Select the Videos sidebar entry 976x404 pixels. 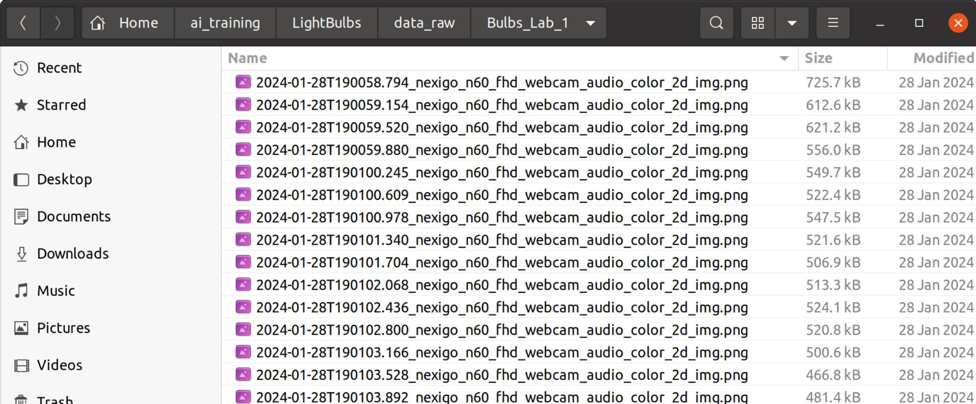coord(59,365)
